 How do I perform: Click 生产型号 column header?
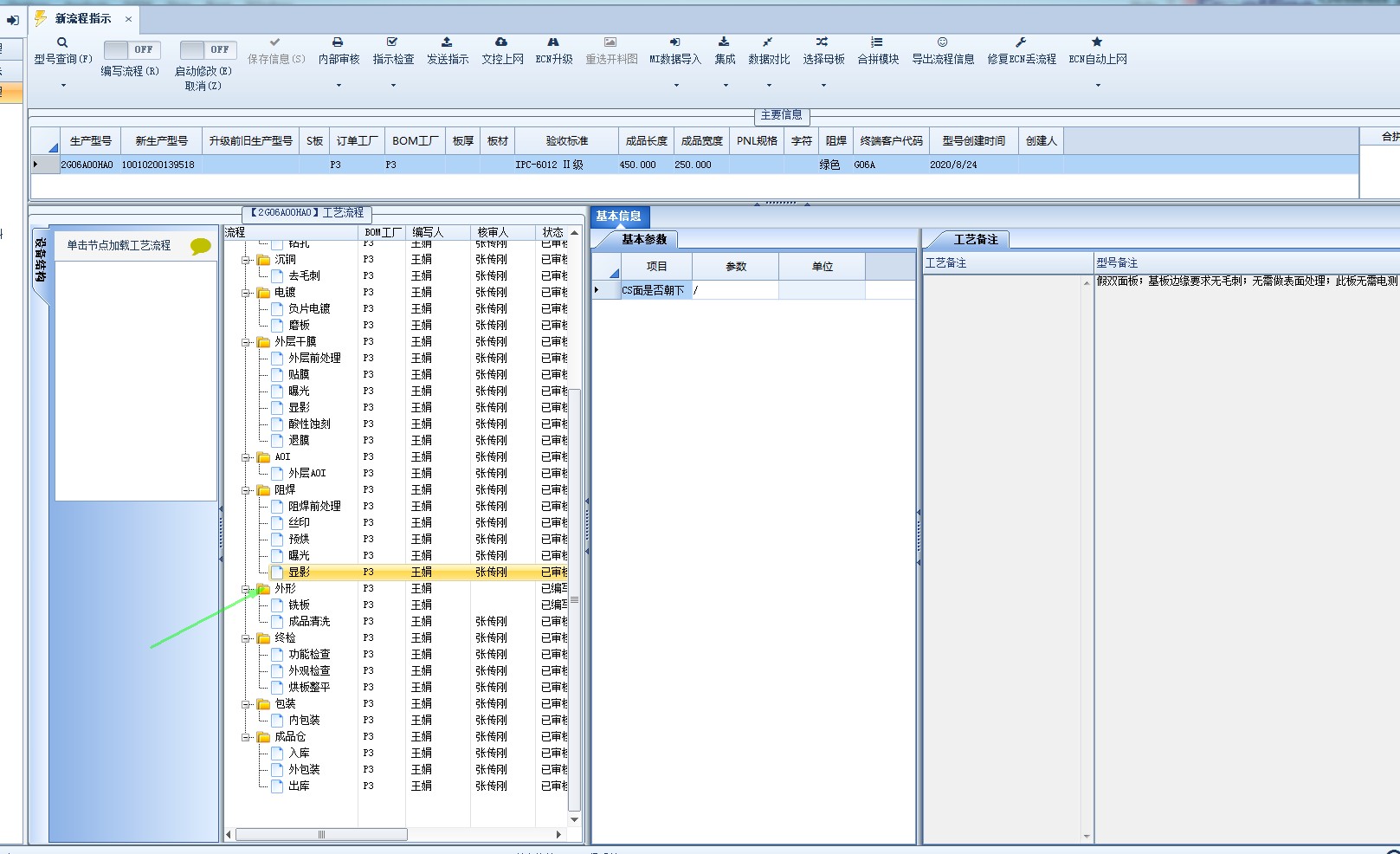click(91, 141)
